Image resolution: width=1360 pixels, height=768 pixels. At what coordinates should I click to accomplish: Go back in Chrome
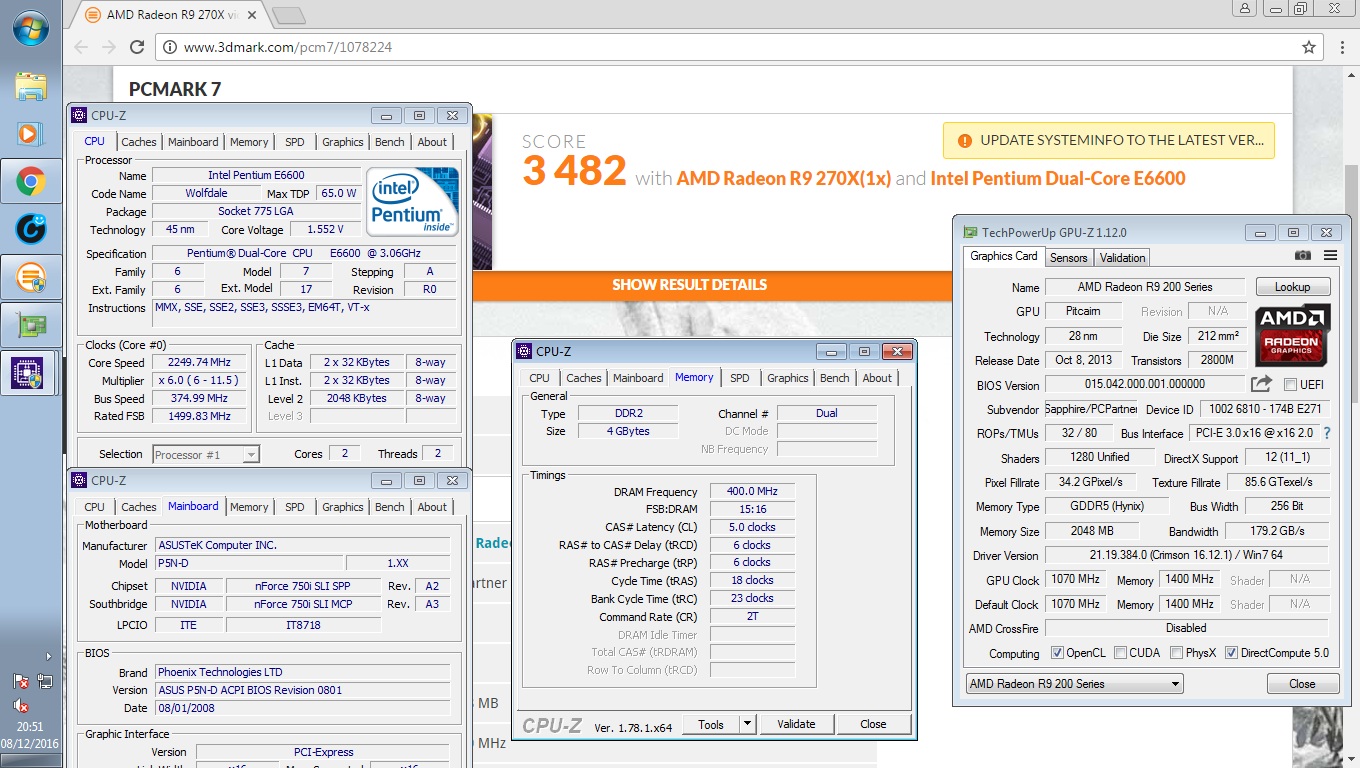point(82,47)
